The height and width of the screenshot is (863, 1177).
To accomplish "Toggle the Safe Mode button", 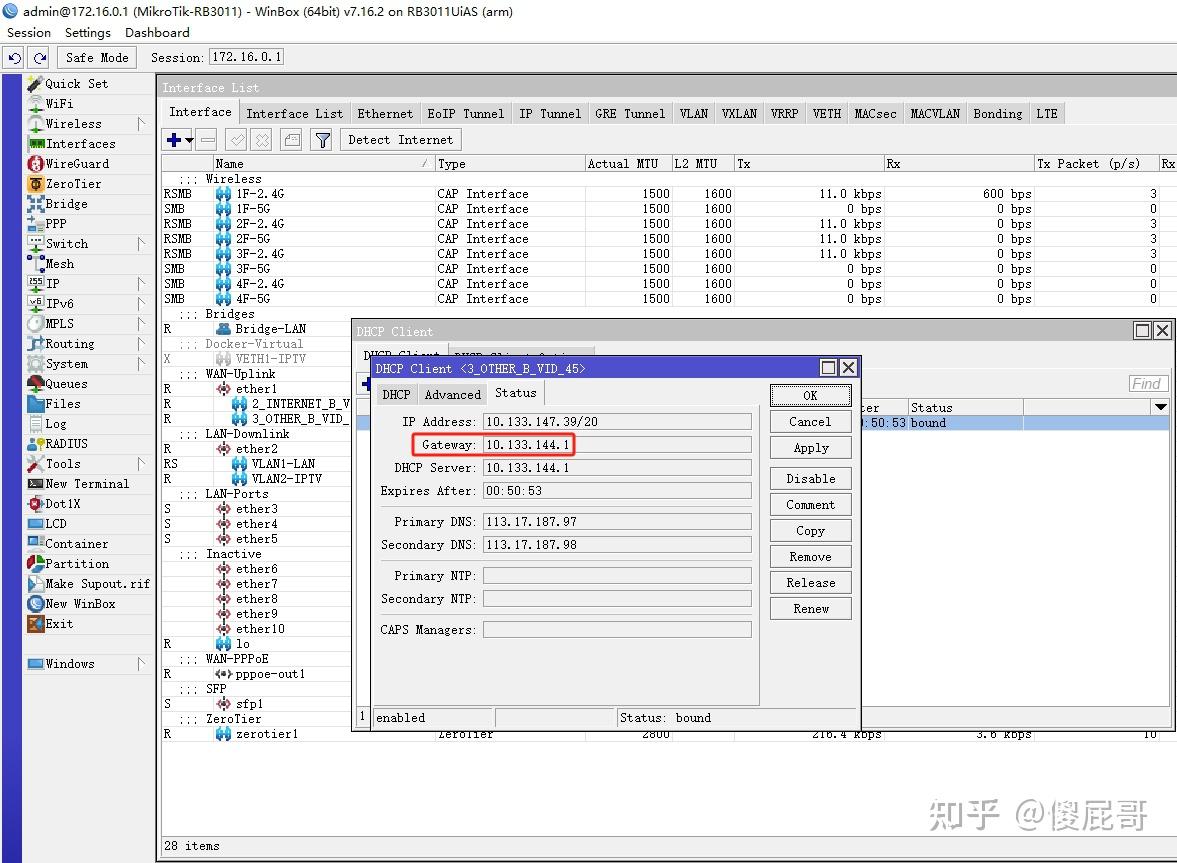I will pos(97,58).
